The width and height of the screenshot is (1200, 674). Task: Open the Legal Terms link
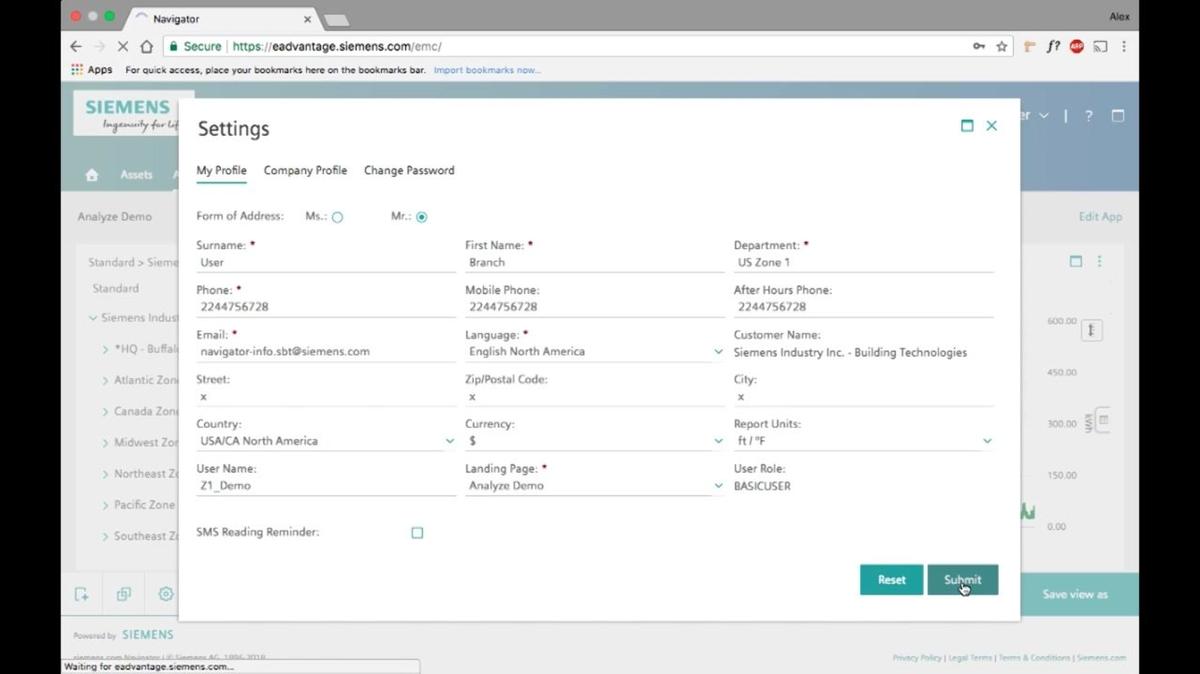pyautogui.click(x=970, y=658)
